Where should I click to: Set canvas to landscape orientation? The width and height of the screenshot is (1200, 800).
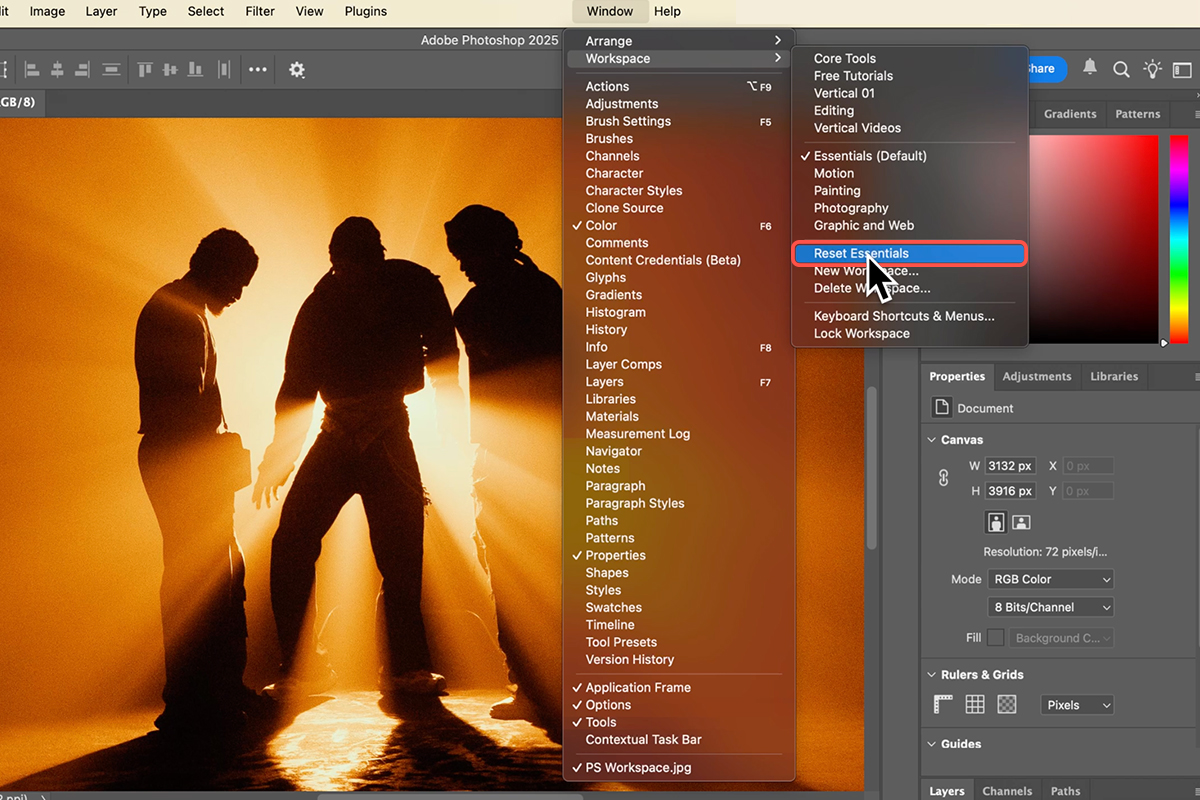point(1021,522)
